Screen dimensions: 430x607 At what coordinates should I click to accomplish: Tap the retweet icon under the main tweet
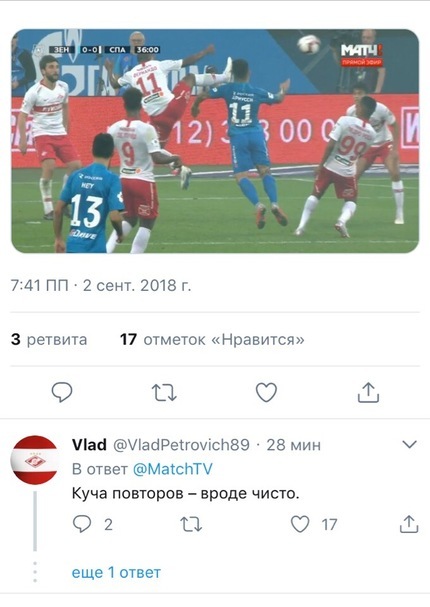(164, 392)
